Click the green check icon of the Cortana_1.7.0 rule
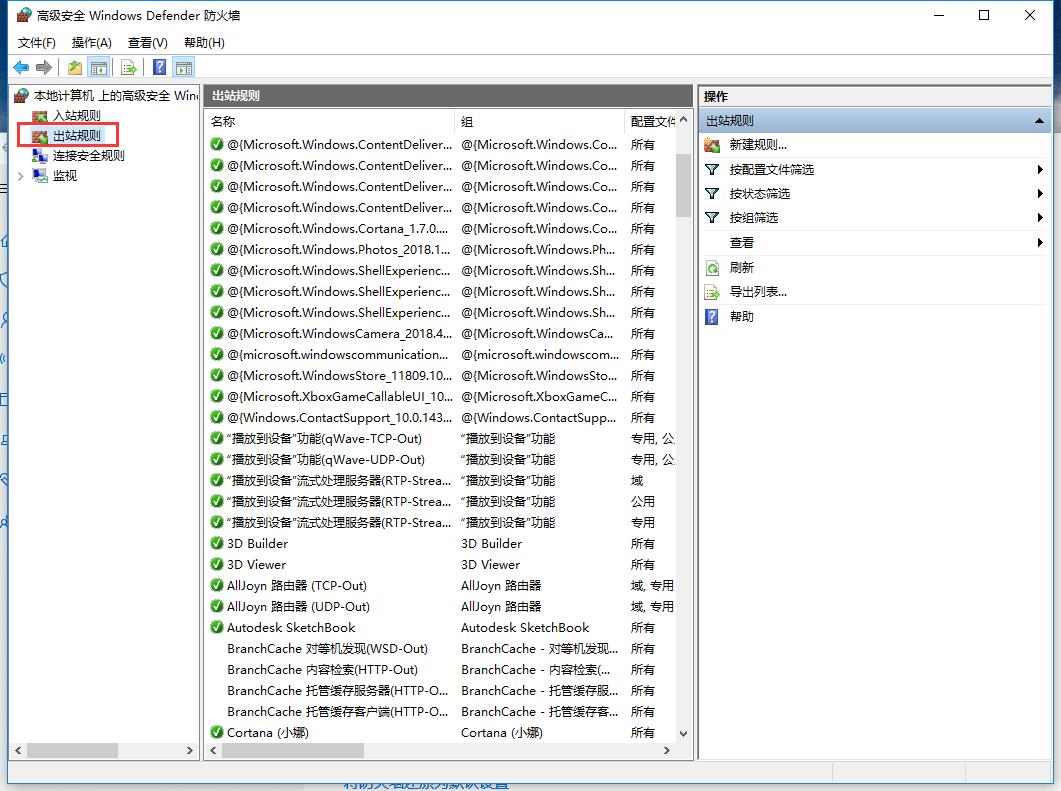Screen dimensions: 1061x791 pyautogui.click(x=217, y=229)
